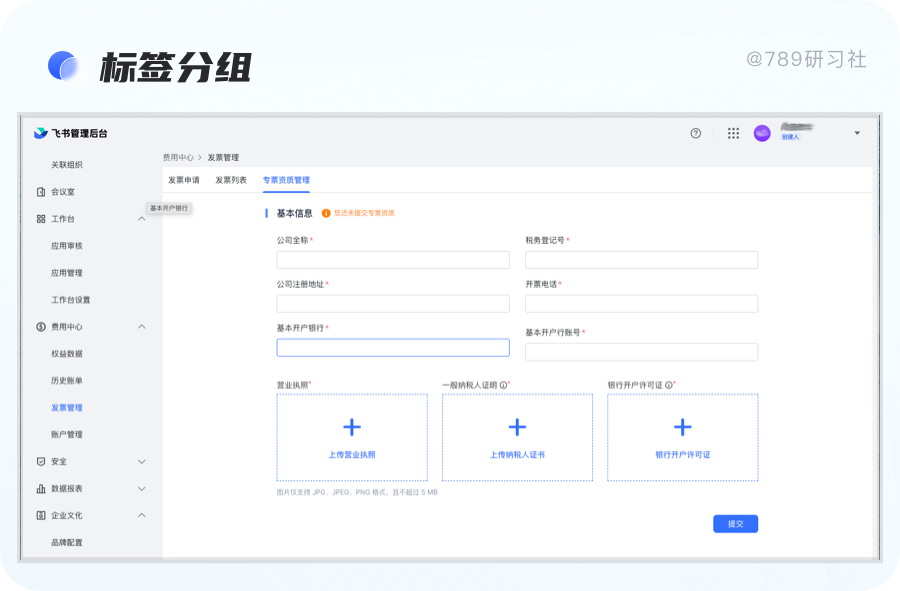Collapse the 费用中心 sidebar section
This screenshot has width=900, height=591.
[142, 326]
